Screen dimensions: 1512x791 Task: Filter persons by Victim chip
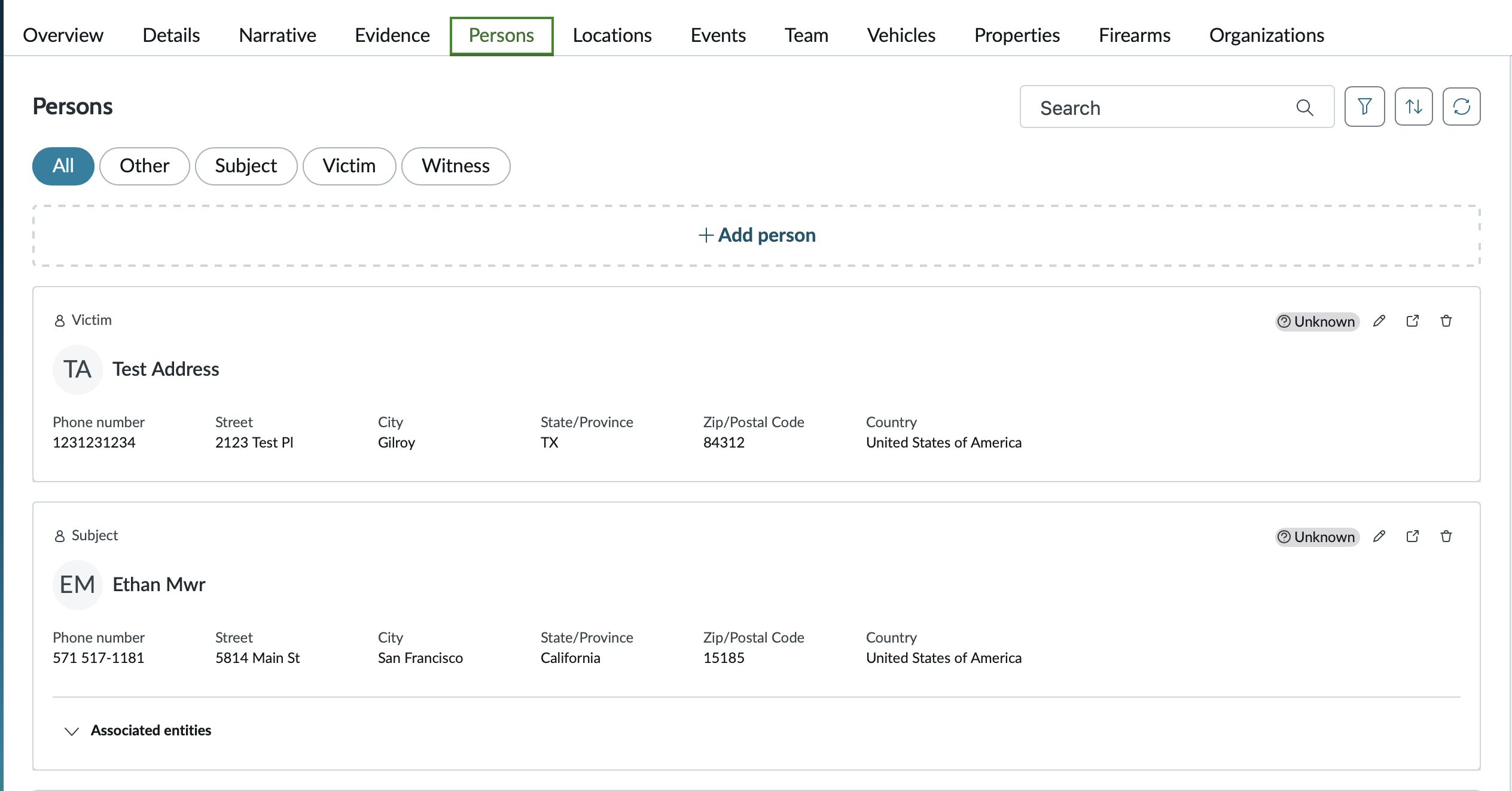point(349,166)
